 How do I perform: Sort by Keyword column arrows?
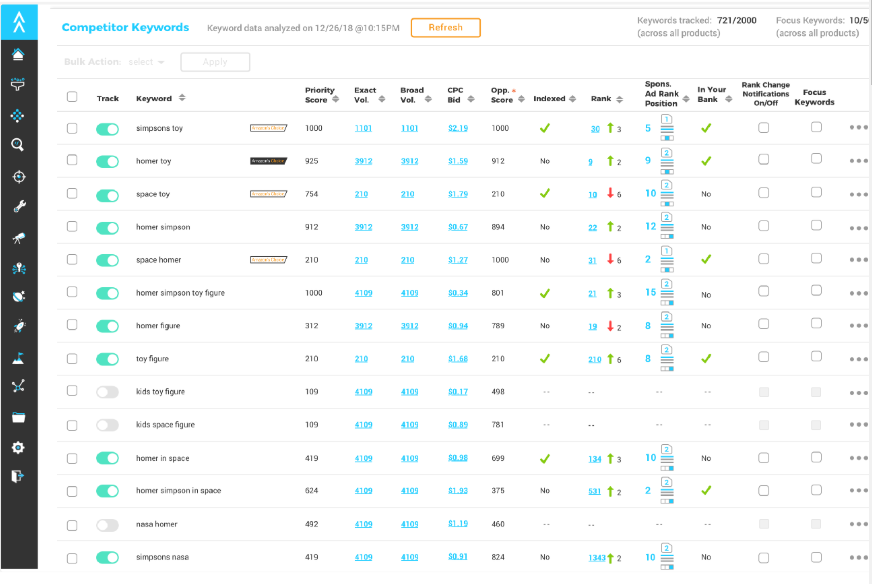point(182,98)
